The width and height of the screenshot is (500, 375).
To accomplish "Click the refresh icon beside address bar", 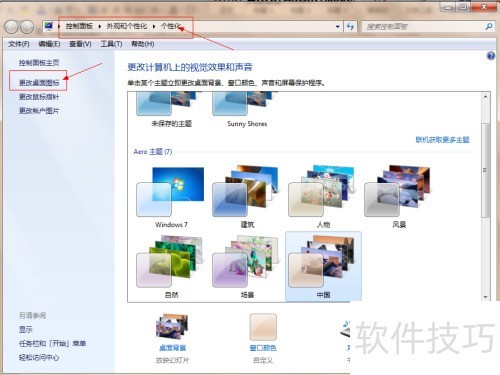I will click(350, 26).
